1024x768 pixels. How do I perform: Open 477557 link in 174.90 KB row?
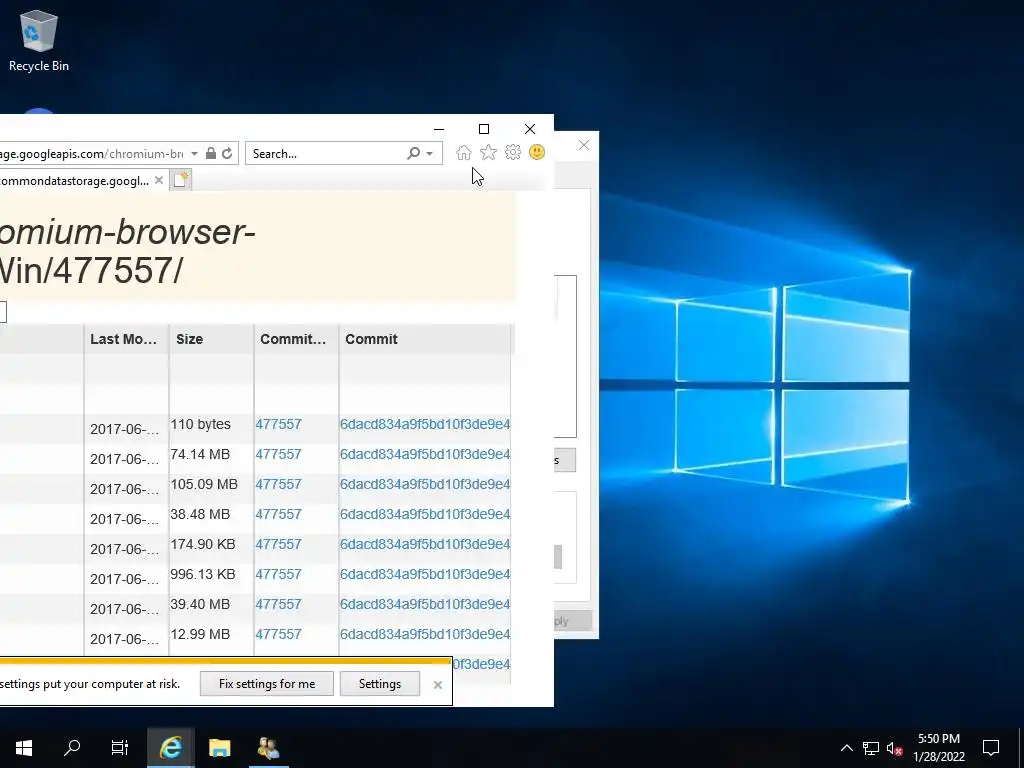click(x=278, y=544)
